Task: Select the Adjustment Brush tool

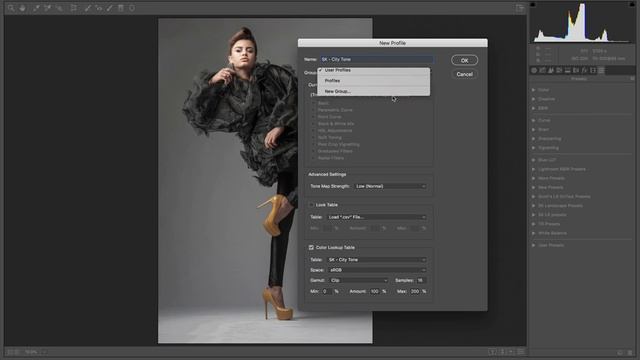Action: pos(109,8)
